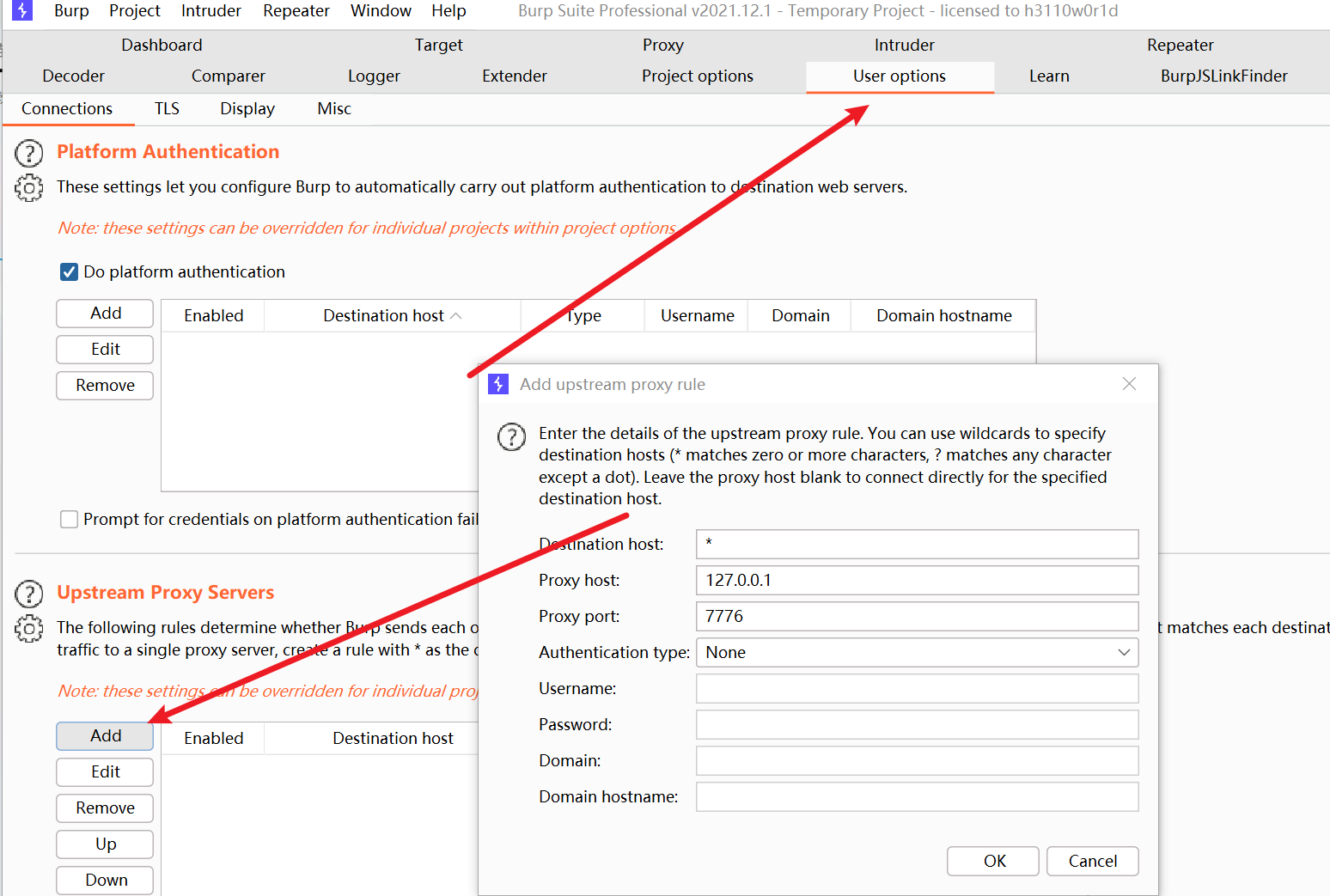Click the Password input field

(x=917, y=724)
